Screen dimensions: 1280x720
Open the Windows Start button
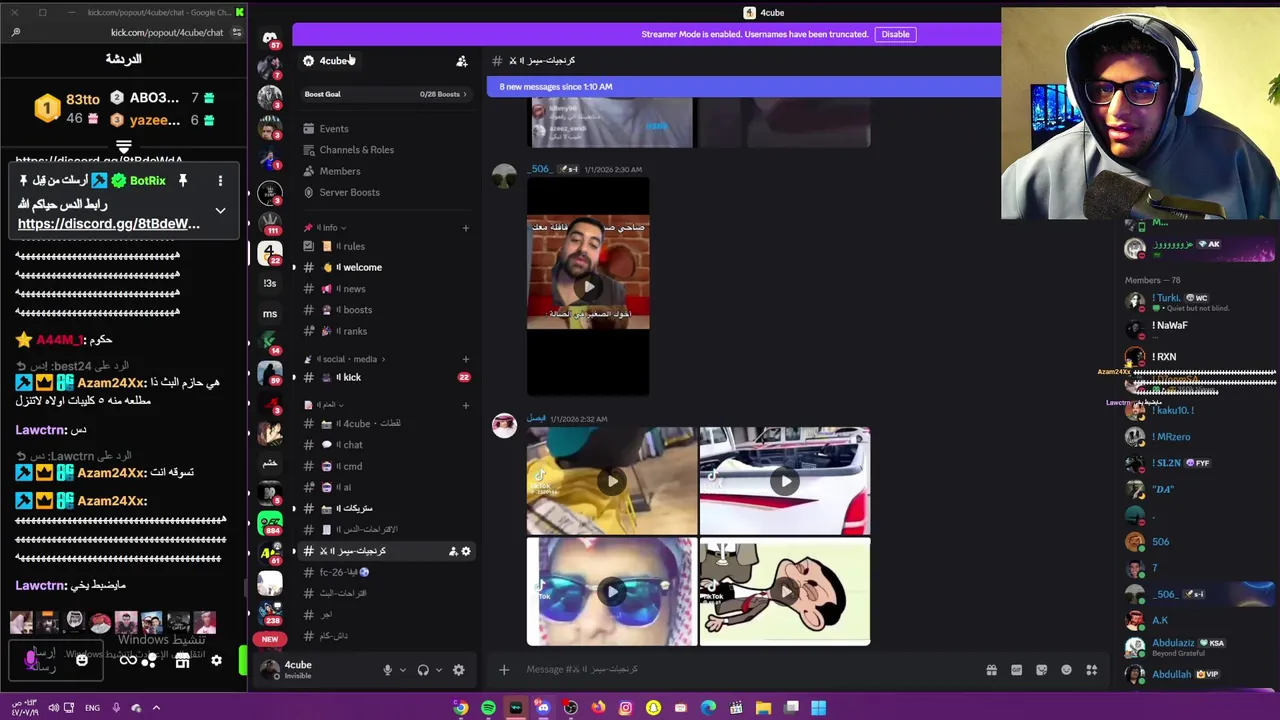click(x=818, y=708)
